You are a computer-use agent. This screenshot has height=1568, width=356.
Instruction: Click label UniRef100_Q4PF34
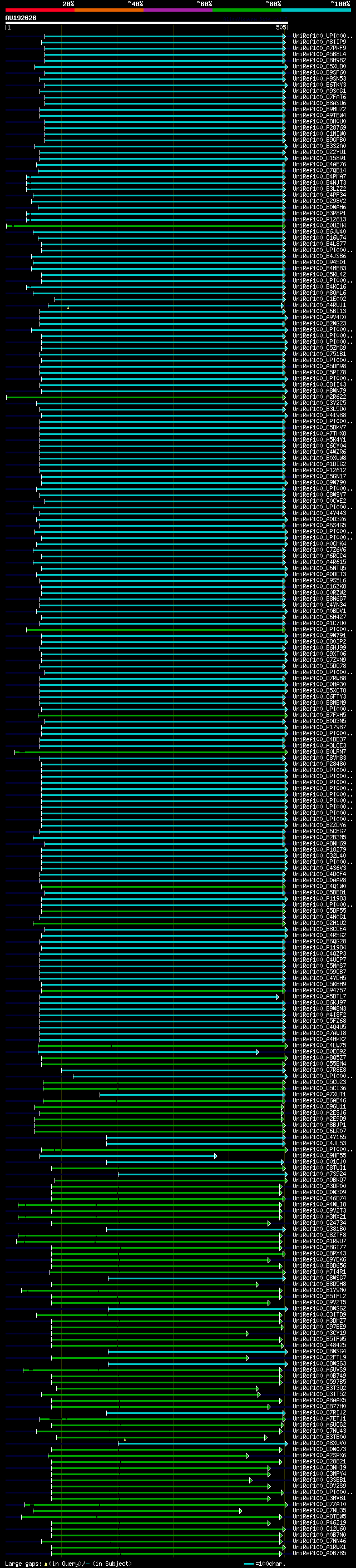(319, 195)
